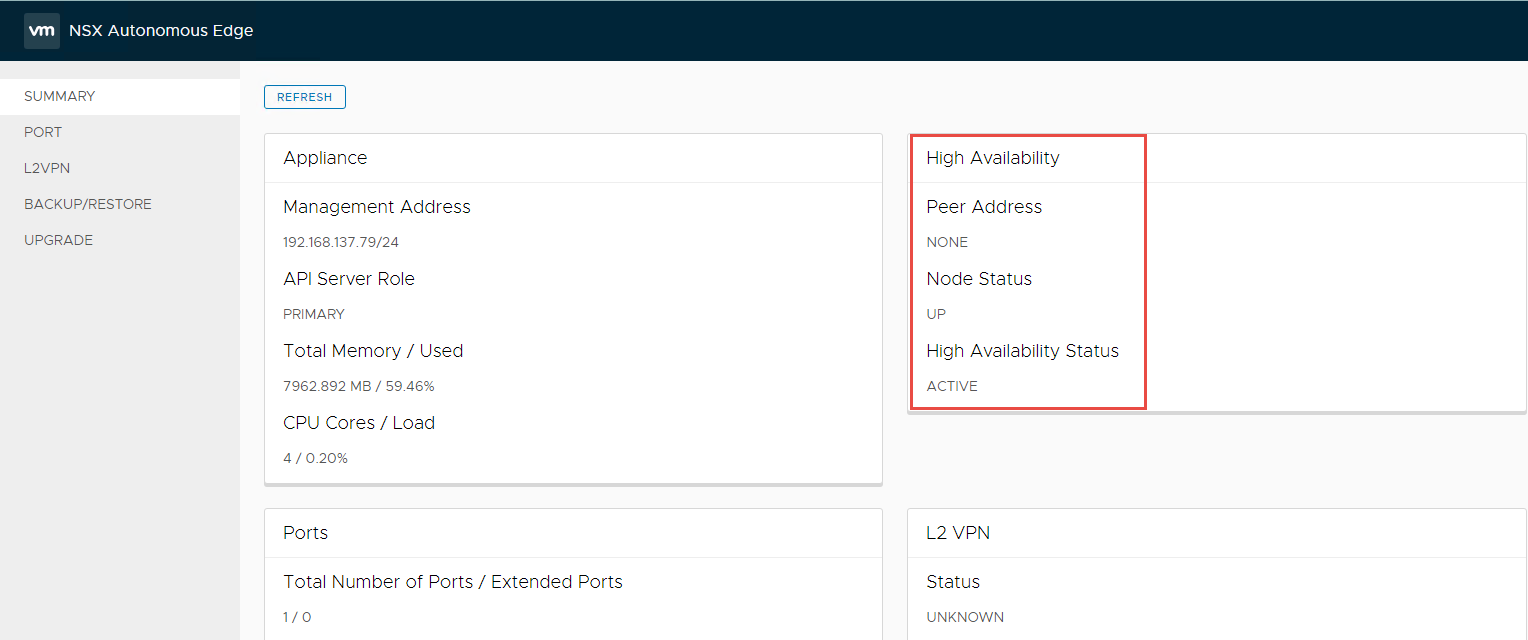Select the management address 192.168.137.79/24

(341, 242)
